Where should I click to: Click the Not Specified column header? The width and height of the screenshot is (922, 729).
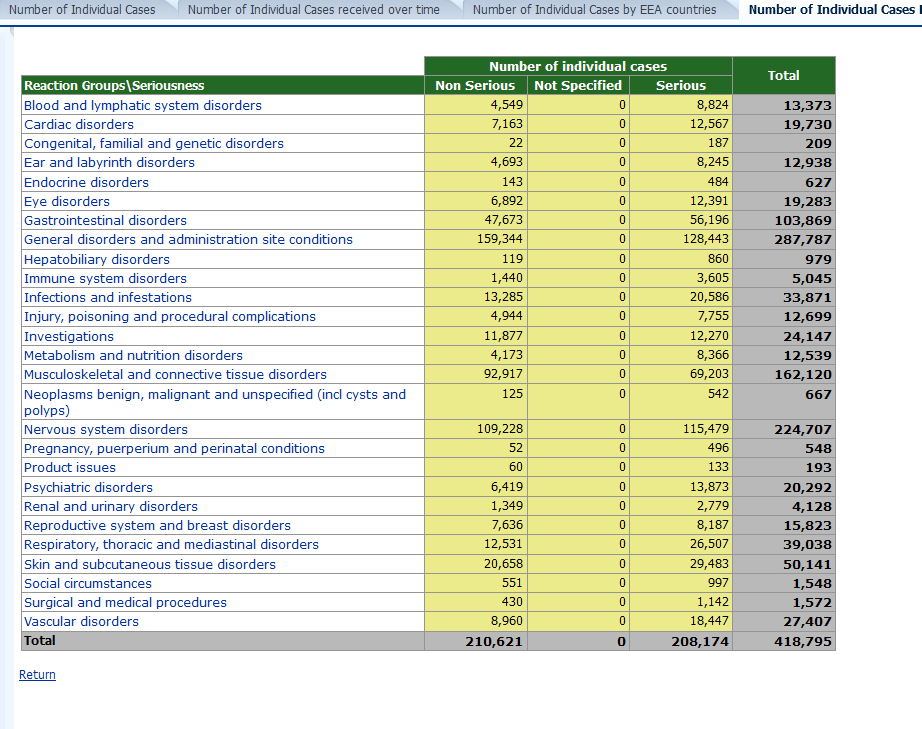pyautogui.click(x=578, y=86)
